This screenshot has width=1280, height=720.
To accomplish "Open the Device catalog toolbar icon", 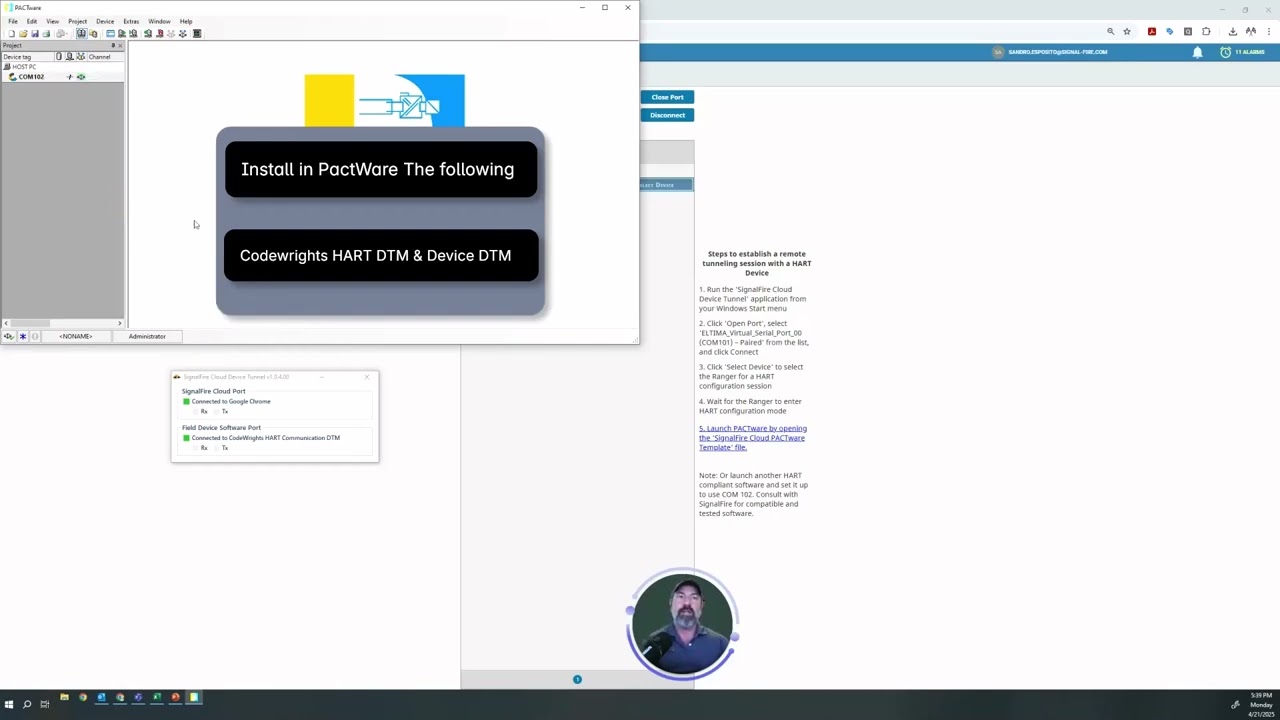I will coord(93,34).
